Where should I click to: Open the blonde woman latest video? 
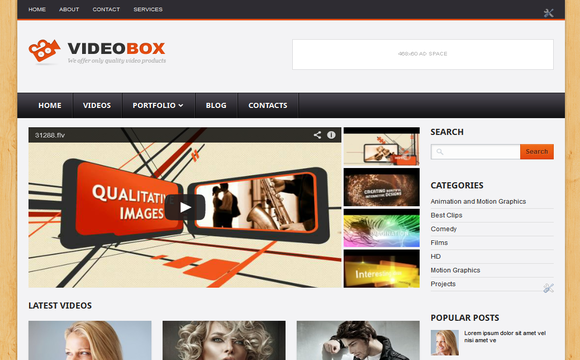pos(90,340)
